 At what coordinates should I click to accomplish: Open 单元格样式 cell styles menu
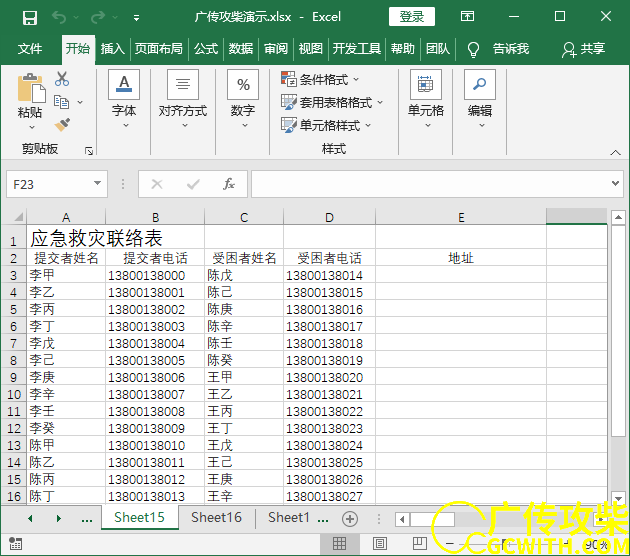pos(326,125)
